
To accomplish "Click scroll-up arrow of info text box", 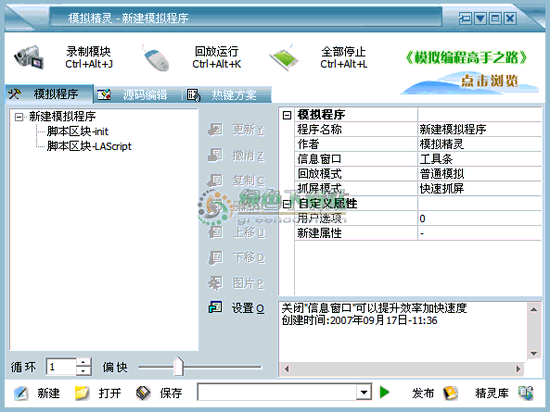I will [534, 309].
